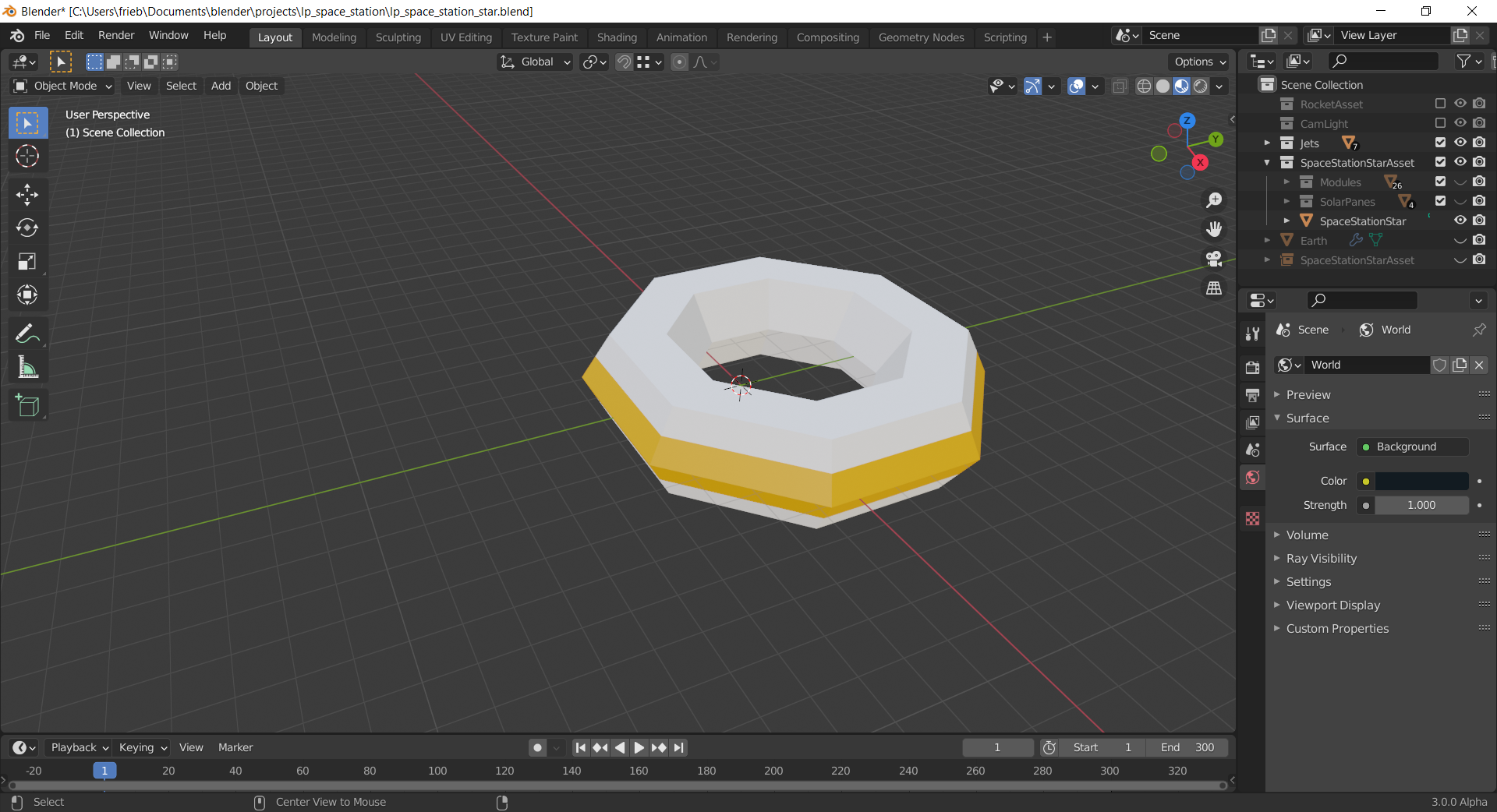Add a new workspace tab
This screenshot has width=1497, height=812.
click(1047, 37)
